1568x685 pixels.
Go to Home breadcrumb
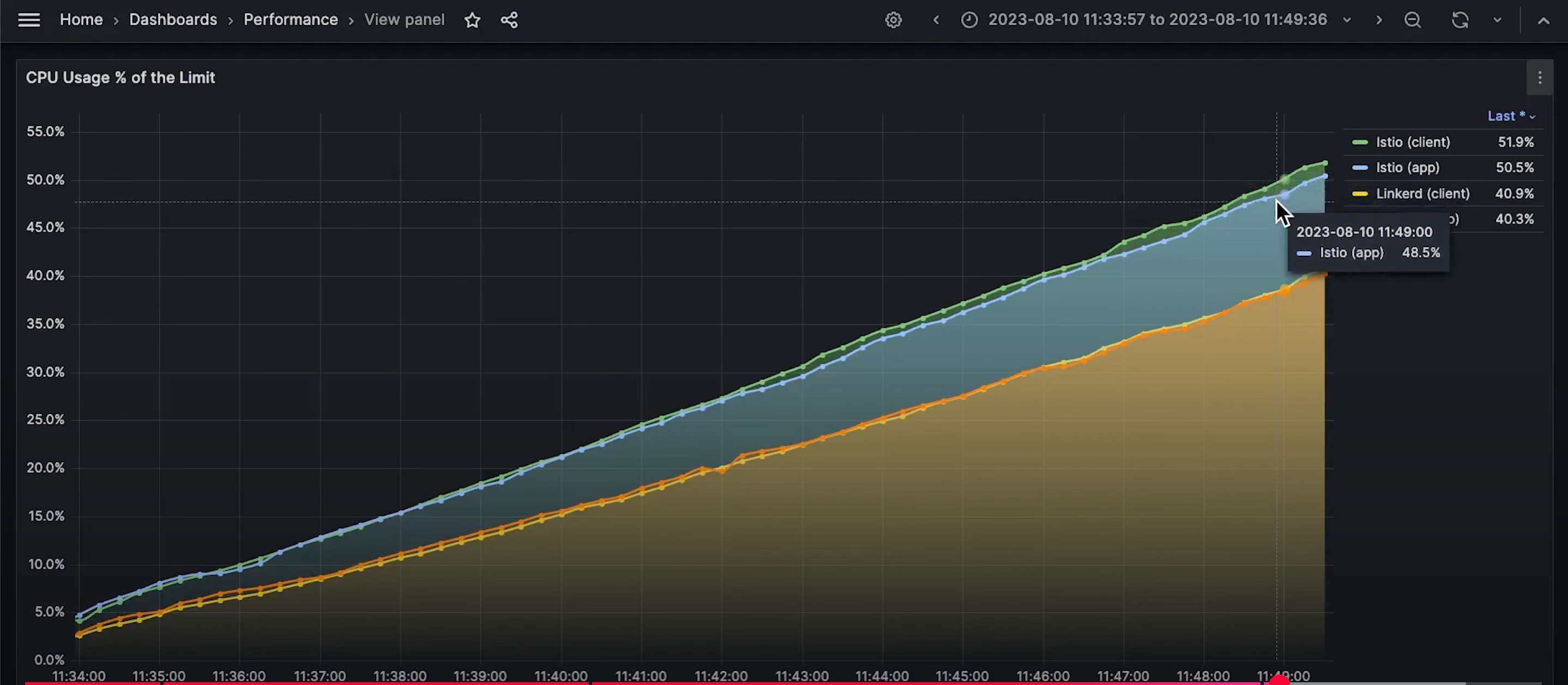coord(81,20)
